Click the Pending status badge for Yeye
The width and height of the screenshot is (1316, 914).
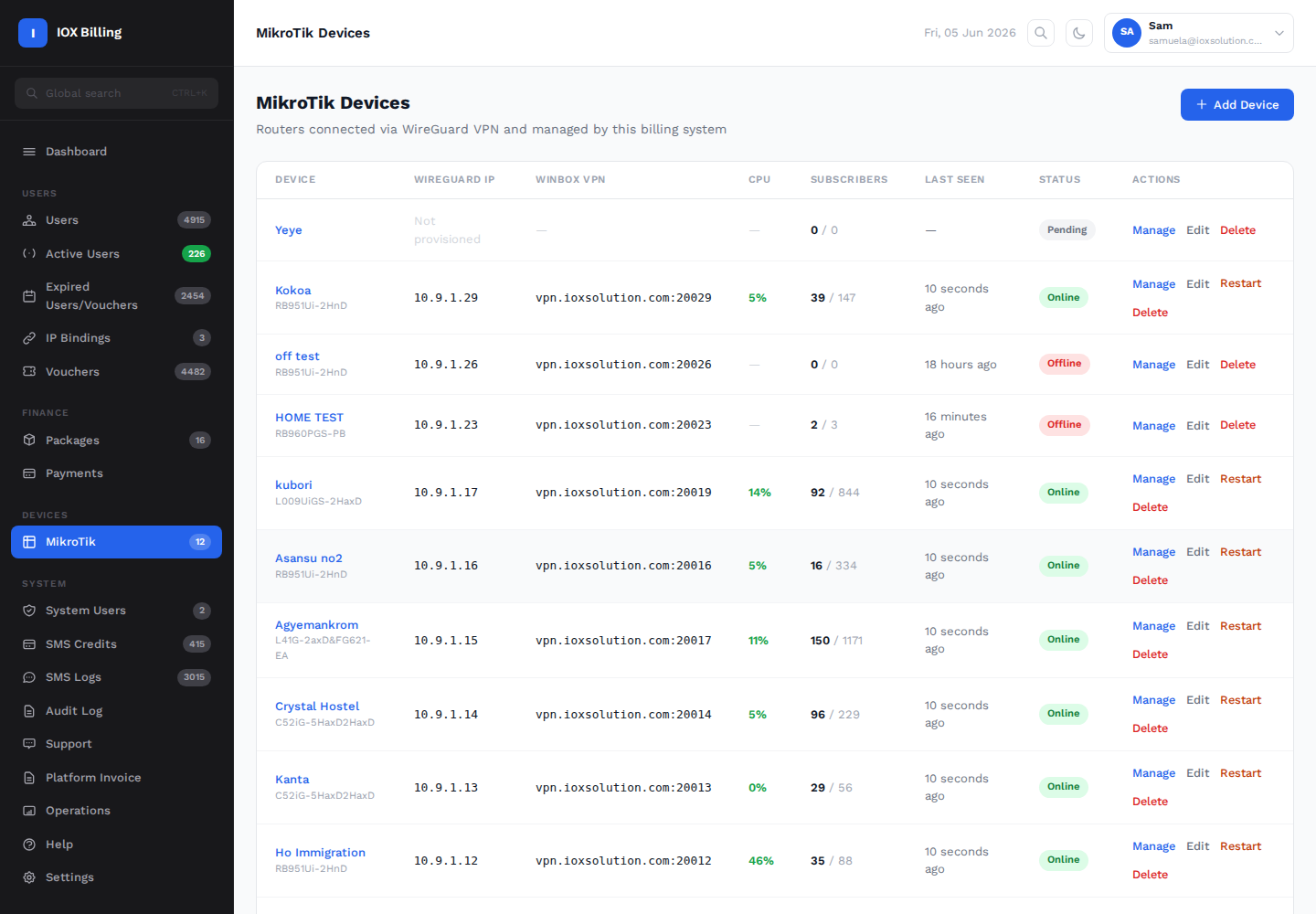point(1067,230)
